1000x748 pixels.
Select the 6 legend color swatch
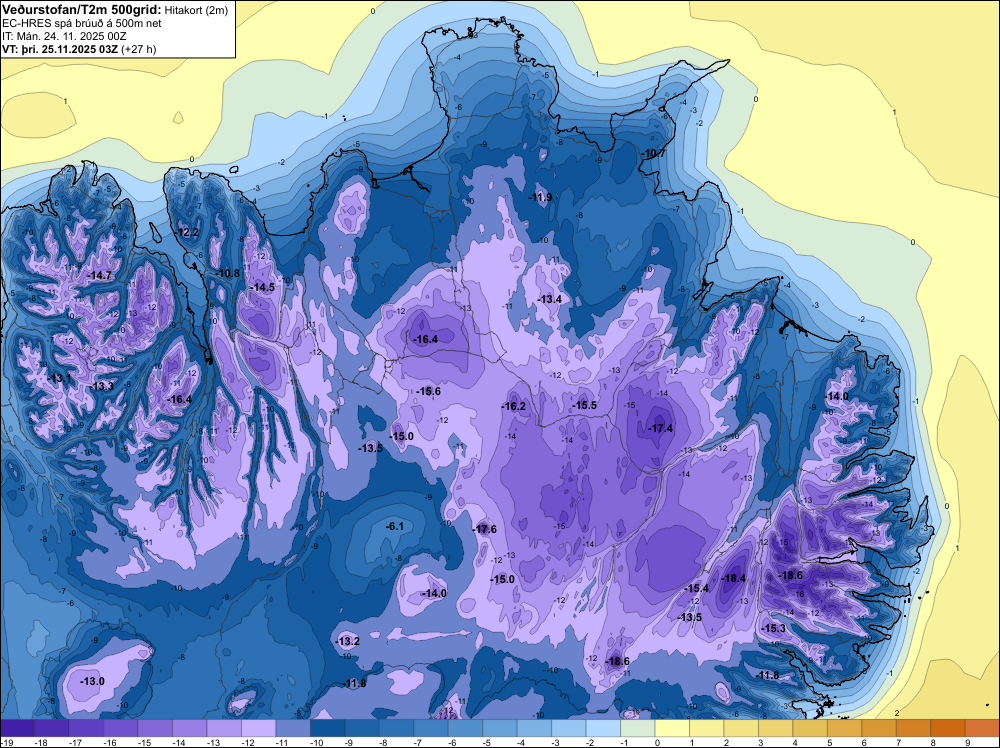[878, 728]
